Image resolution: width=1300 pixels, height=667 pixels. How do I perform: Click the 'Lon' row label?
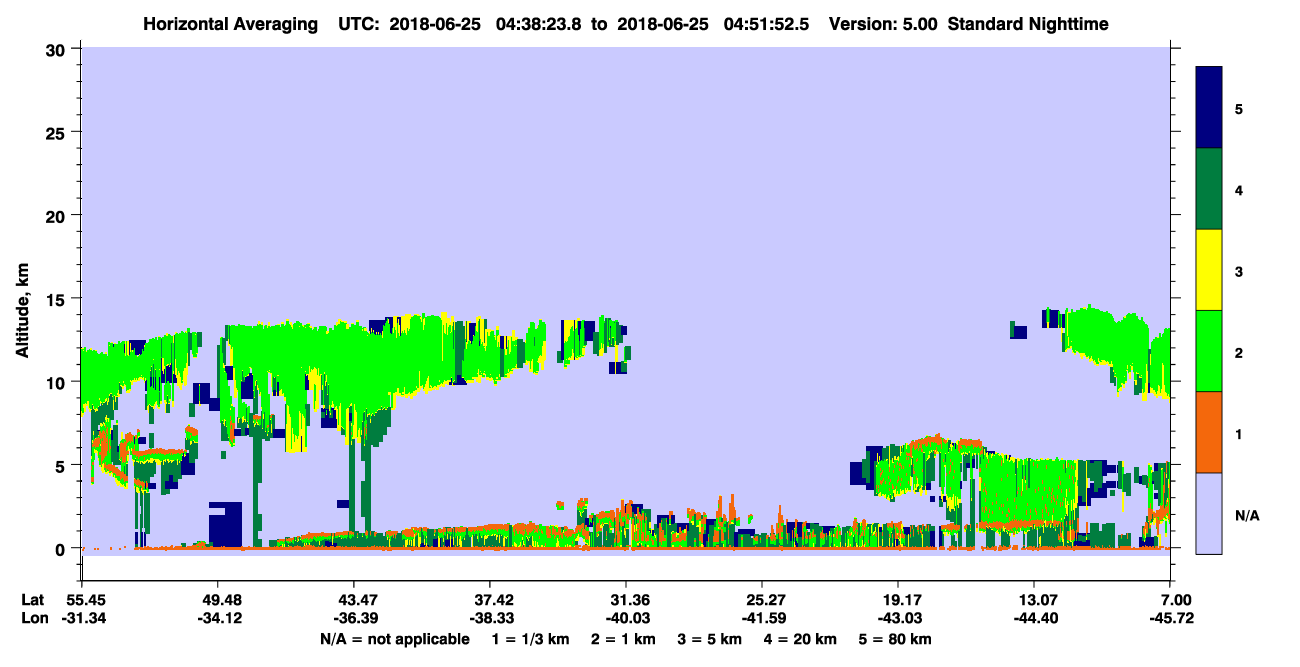(34, 619)
